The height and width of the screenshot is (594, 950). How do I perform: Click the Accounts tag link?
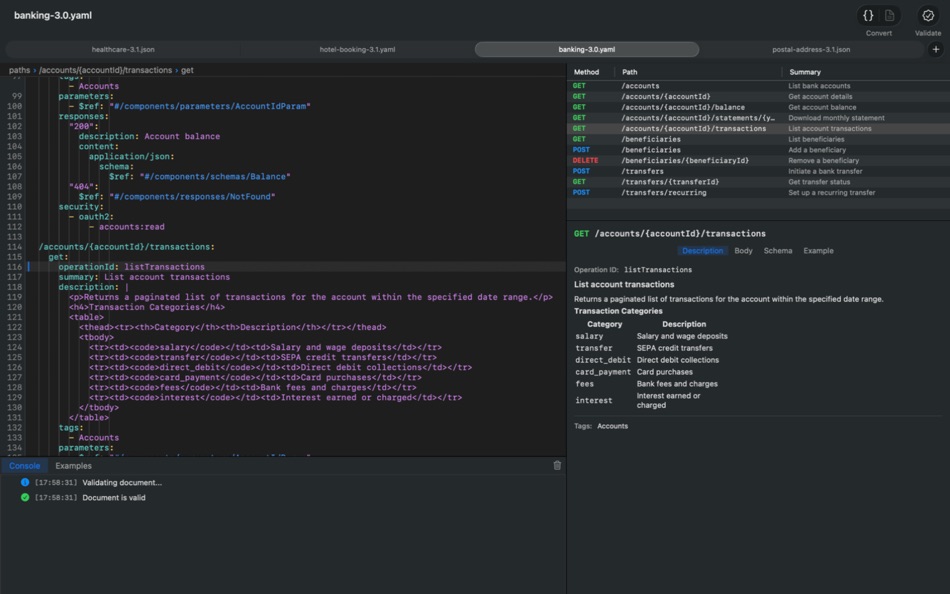(611, 425)
